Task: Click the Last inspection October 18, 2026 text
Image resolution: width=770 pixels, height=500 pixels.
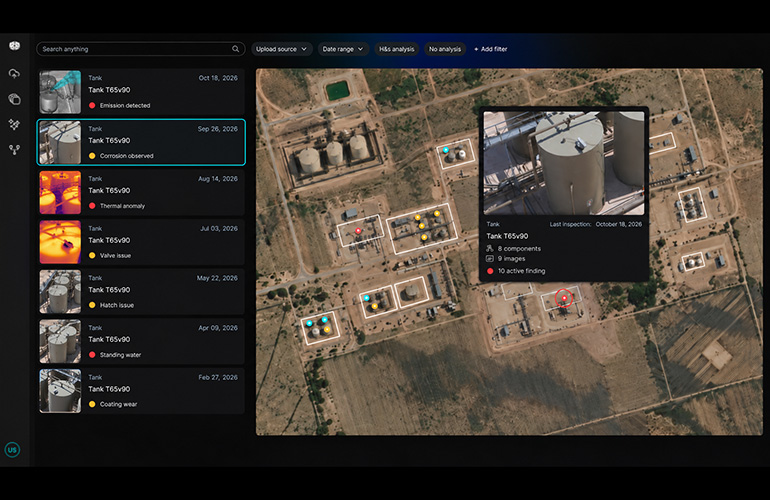Action: pyautogui.click(x=596, y=224)
